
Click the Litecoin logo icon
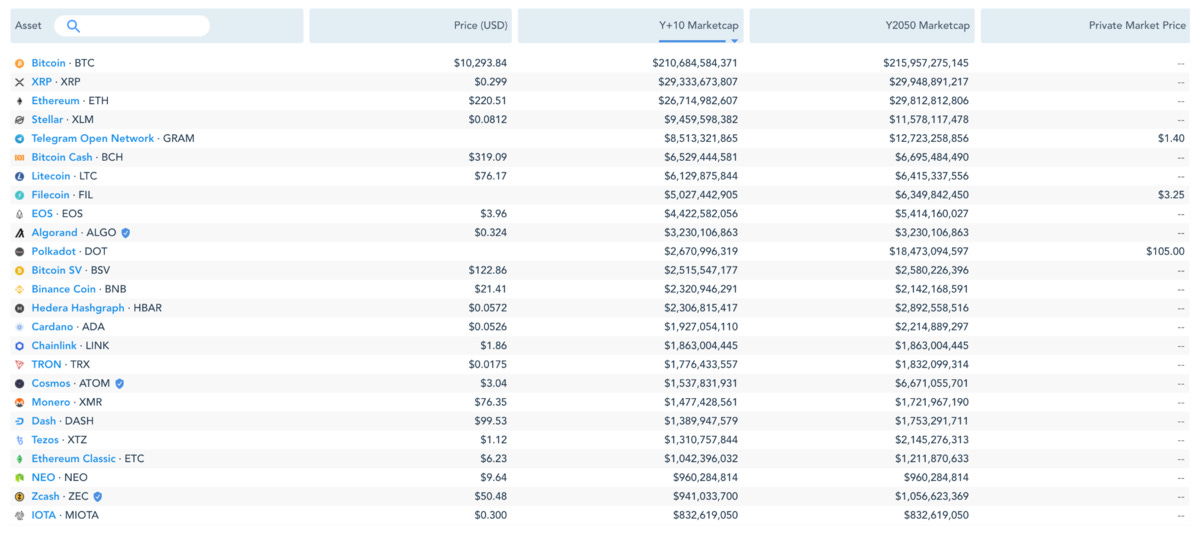[19, 176]
